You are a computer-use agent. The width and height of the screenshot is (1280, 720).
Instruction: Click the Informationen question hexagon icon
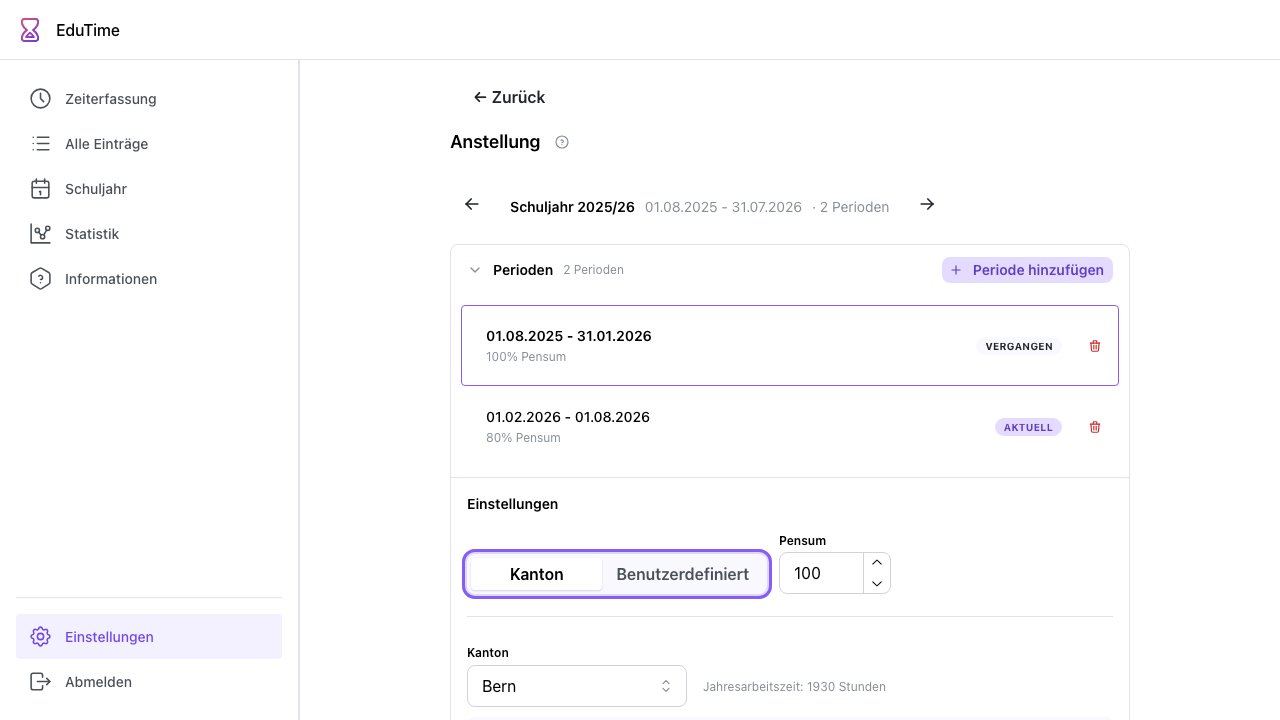(40, 279)
